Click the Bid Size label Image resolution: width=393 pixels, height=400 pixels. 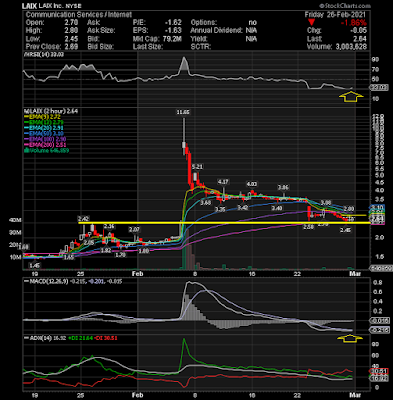pyautogui.click(x=100, y=47)
